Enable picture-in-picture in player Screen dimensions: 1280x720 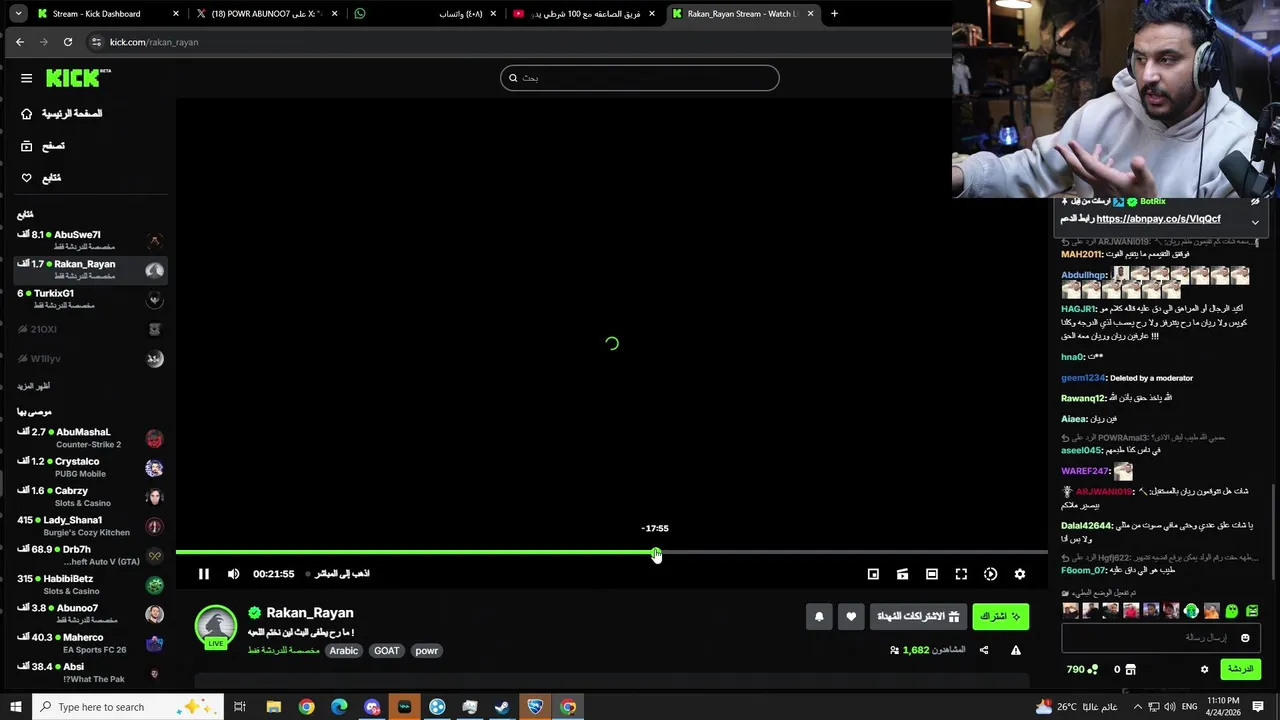click(873, 574)
